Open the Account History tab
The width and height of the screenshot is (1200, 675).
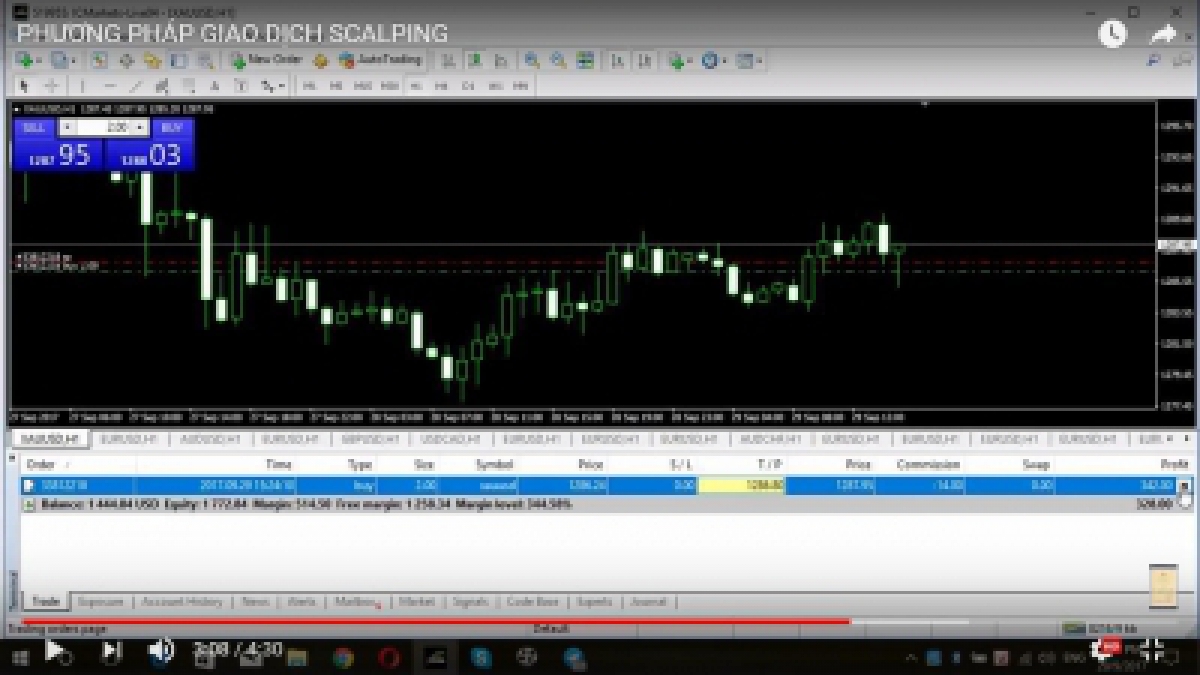pyautogui.click(x=181, y=602)
